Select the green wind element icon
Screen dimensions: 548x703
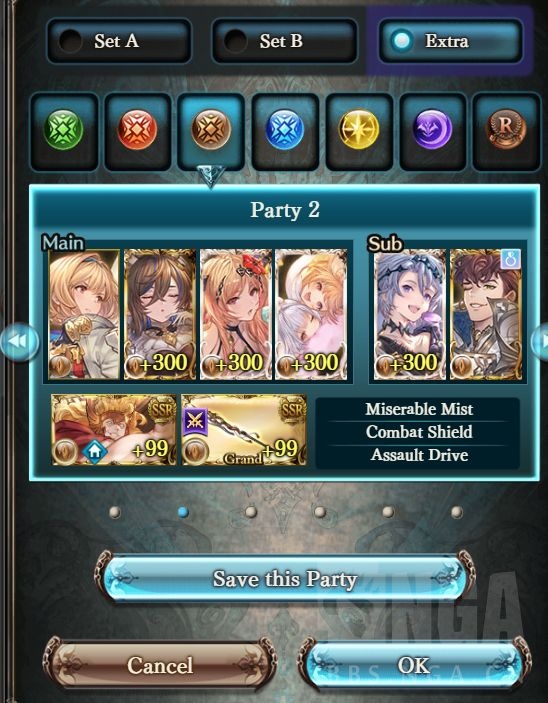point(63,130)
